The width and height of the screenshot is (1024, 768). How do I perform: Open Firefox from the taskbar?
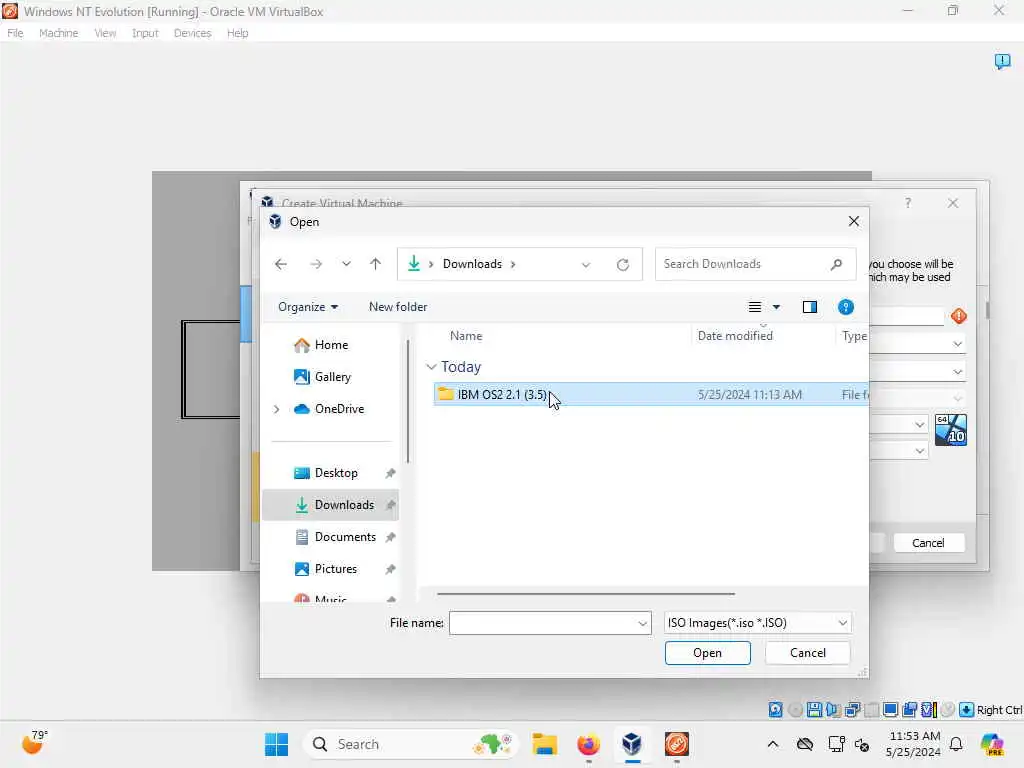pyautogui.click(x=588, y=744)
